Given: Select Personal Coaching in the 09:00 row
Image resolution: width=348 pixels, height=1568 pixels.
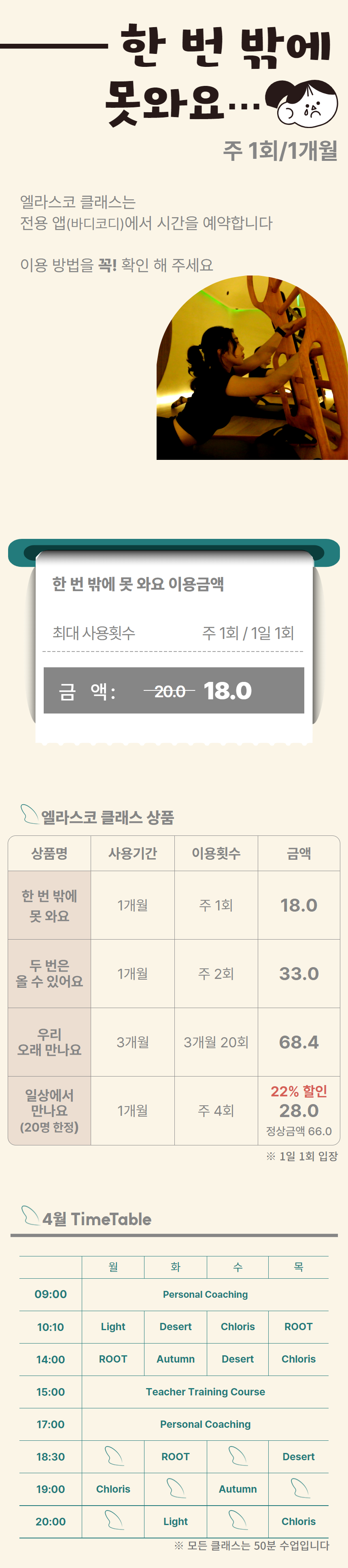Looking at the screenshot, I should [205, 1294].
